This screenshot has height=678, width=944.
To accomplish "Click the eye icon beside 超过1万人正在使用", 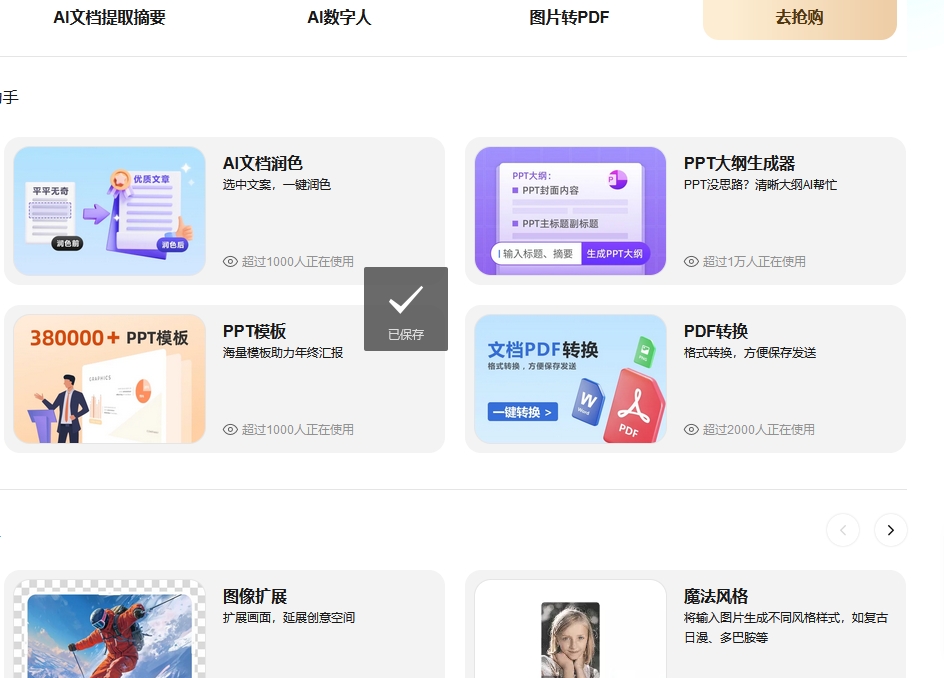I will 691,261.
